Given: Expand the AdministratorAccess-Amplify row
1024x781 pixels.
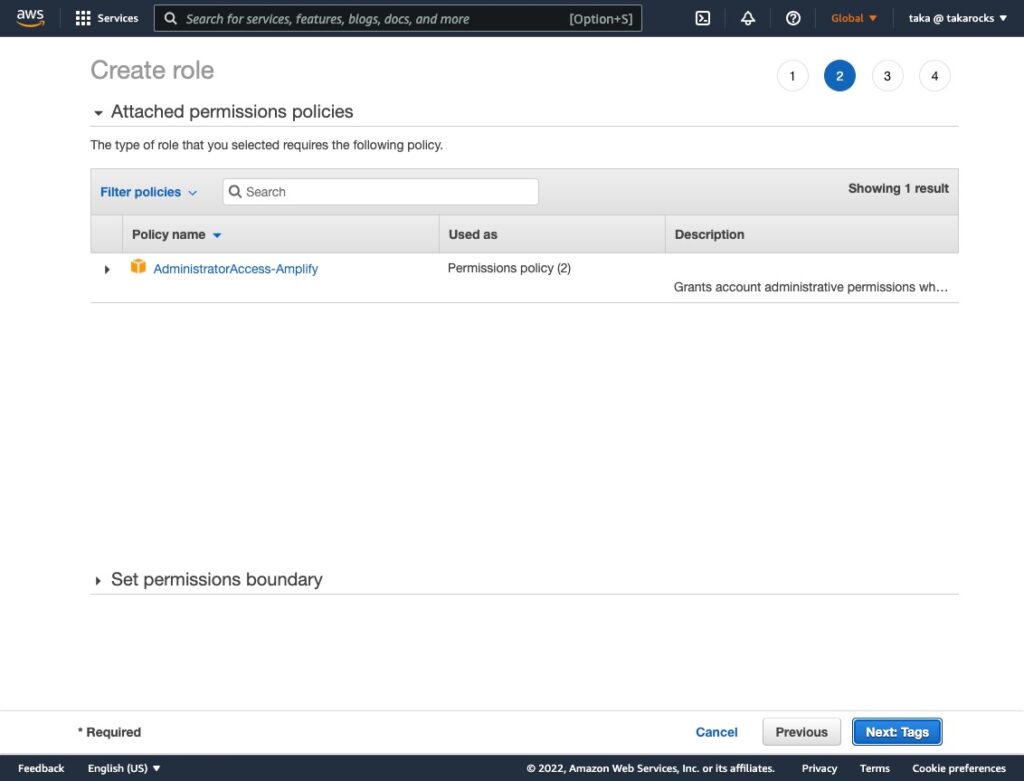Looking at the screenshot, I should [x=107, y=269].
